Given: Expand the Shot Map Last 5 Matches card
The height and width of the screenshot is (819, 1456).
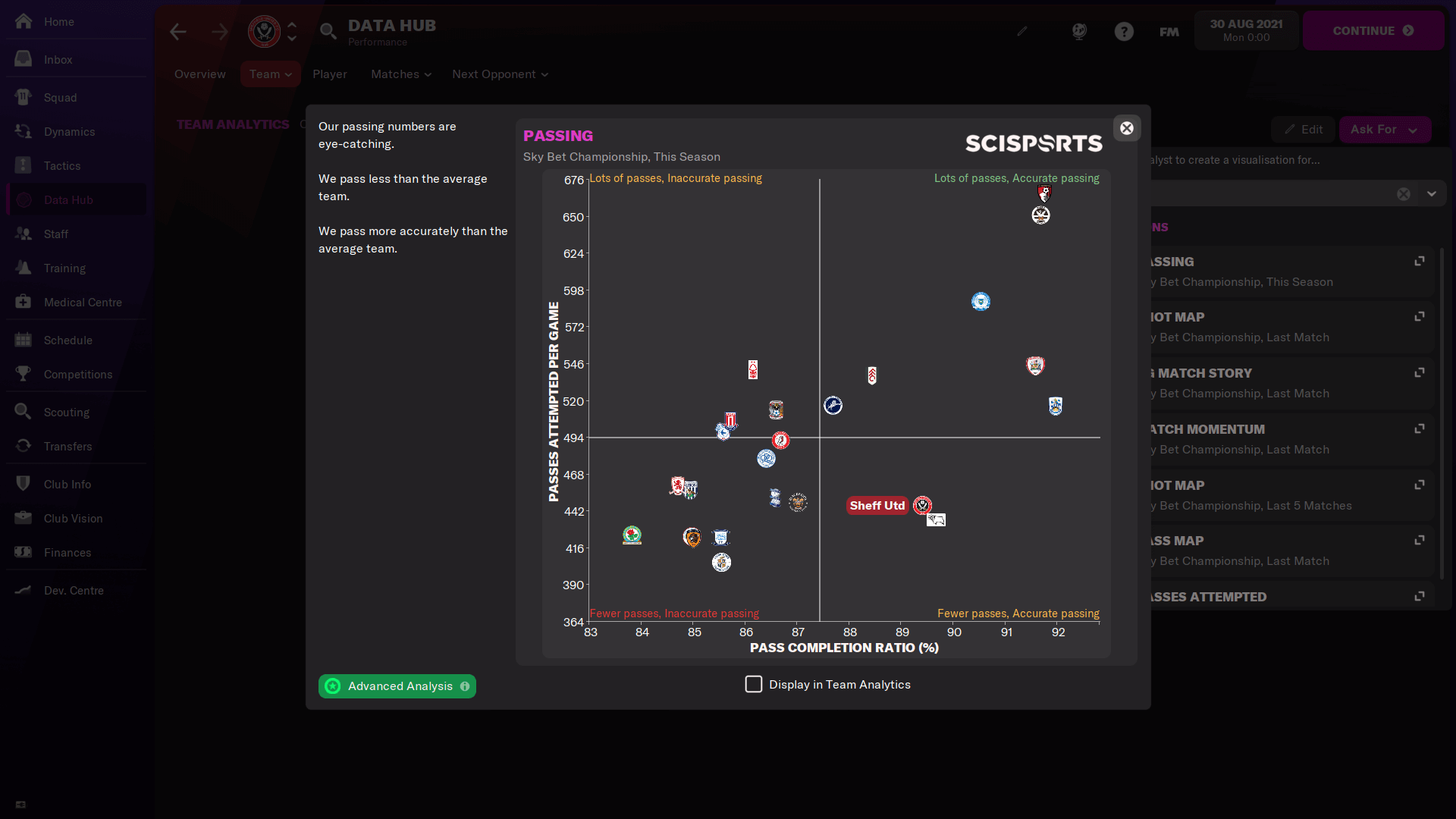Looking at the screenshot, I should pos(1420,485).
